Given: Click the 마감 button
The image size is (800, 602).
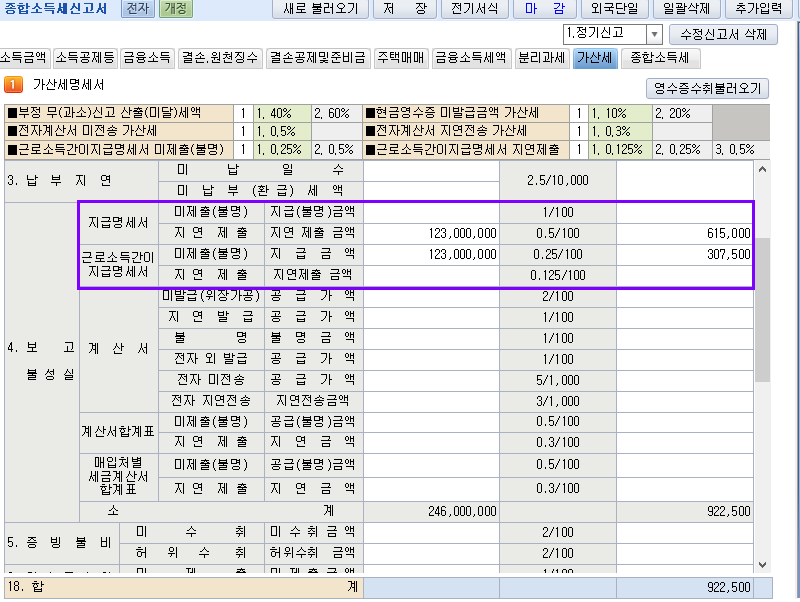Looking at the screenshot, I should (x=546, y=10).
